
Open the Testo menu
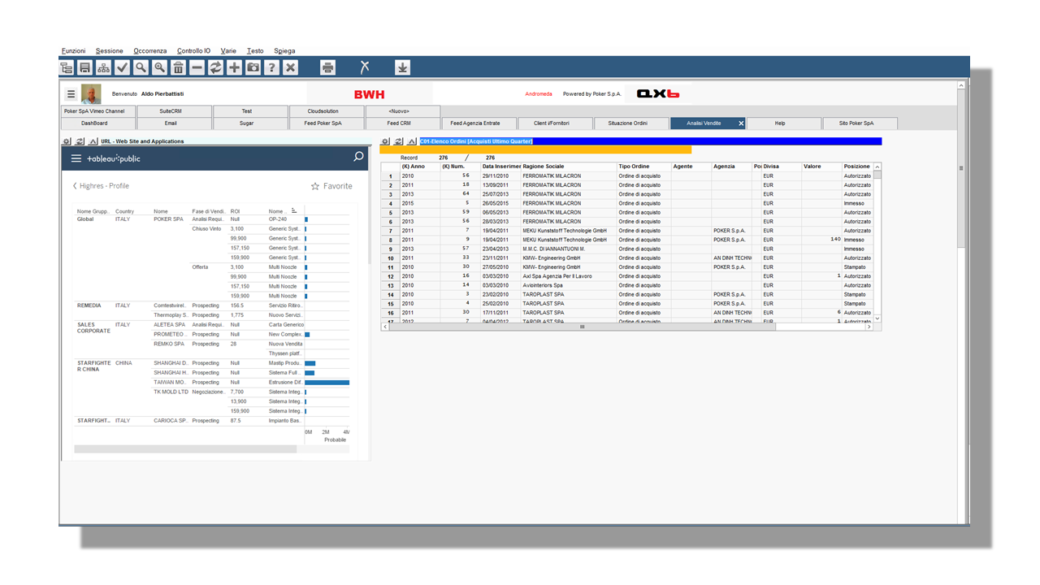point(255,51)
